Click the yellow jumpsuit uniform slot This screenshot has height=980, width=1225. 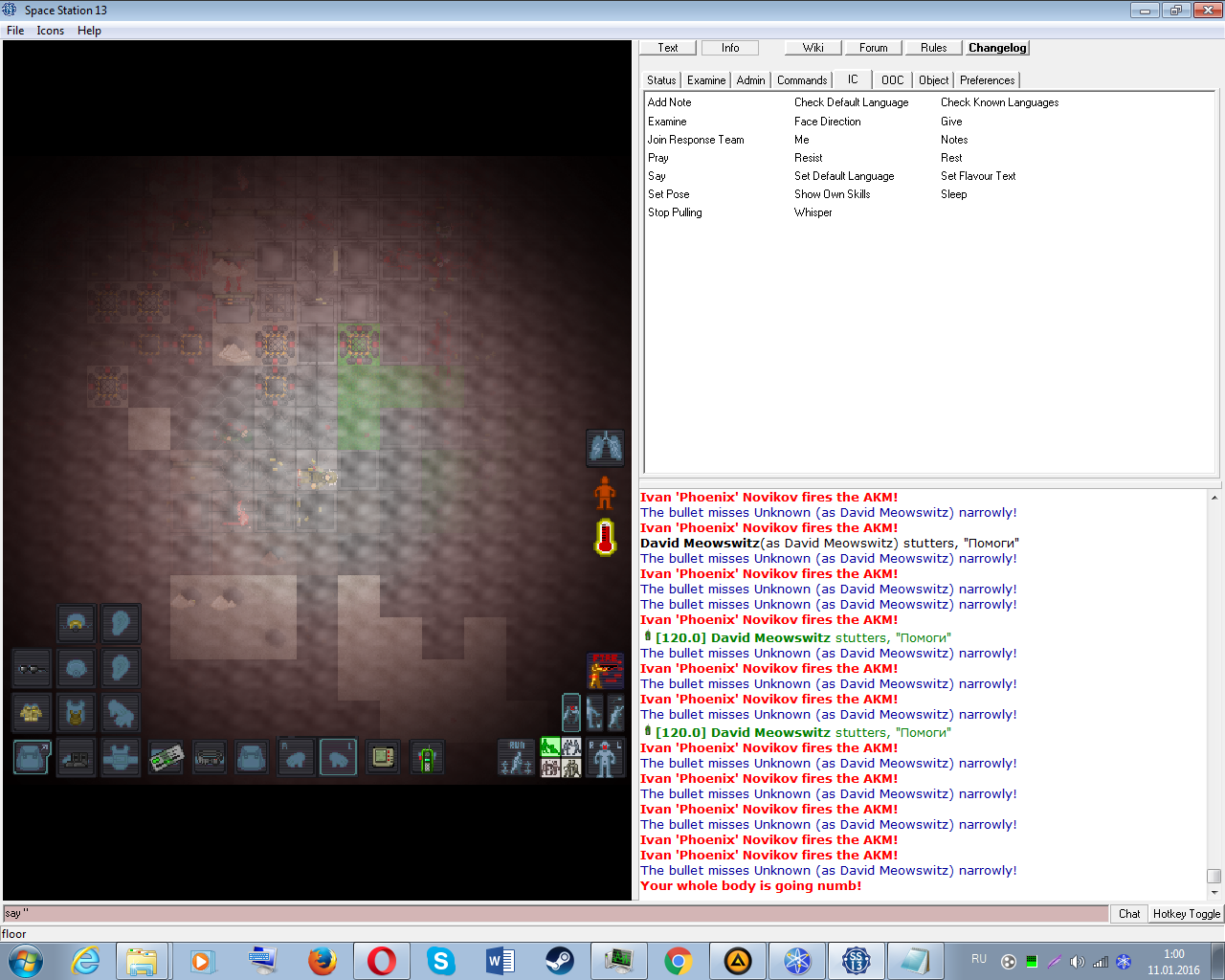(x=32, y=713)
